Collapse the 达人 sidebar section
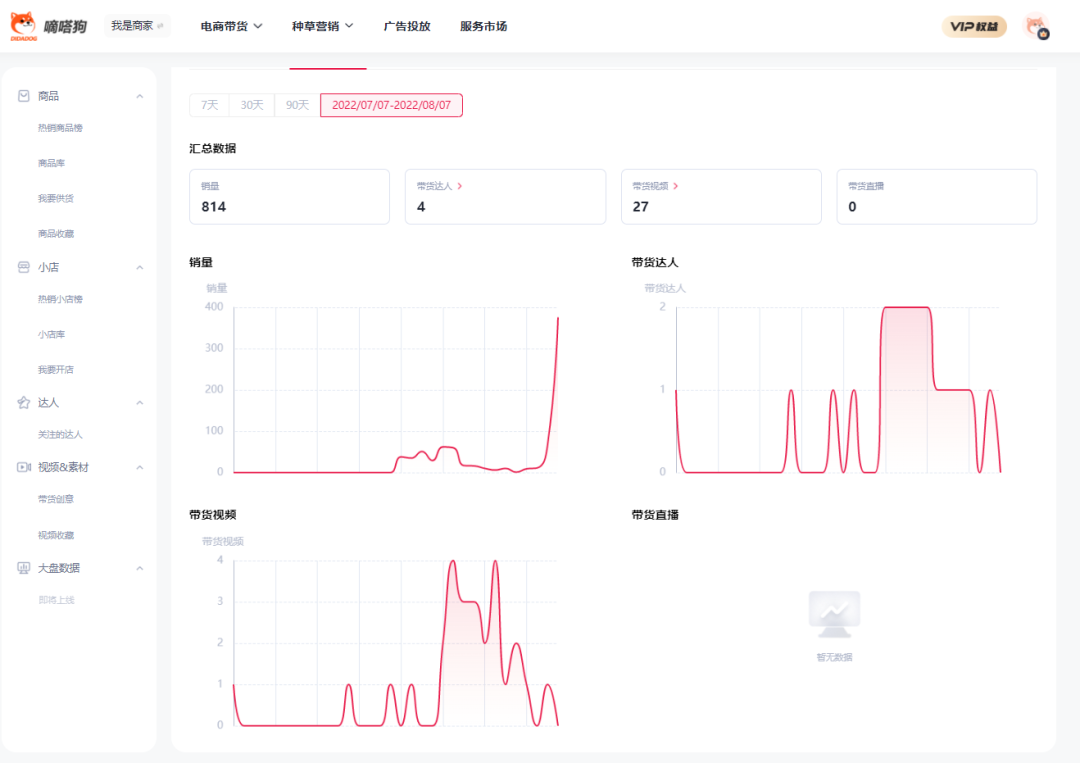 pyautogui.click(x=140, y=403)
